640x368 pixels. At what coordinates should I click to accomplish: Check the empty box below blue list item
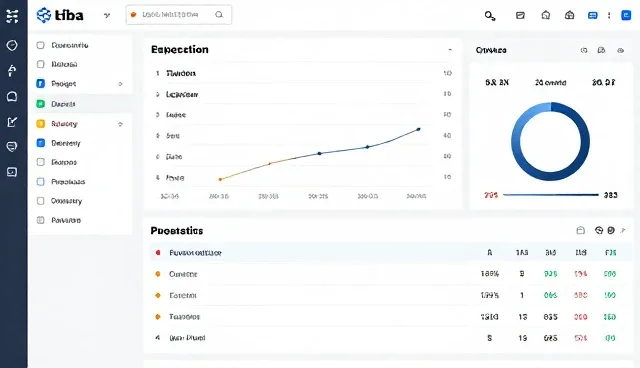point(40,162)
